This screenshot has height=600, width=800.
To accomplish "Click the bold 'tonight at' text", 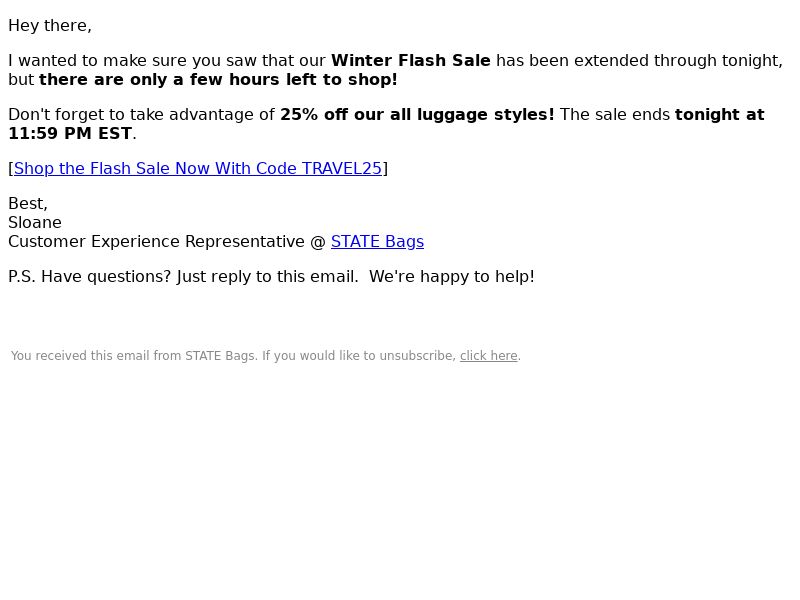I will click(x=719, y=114).
